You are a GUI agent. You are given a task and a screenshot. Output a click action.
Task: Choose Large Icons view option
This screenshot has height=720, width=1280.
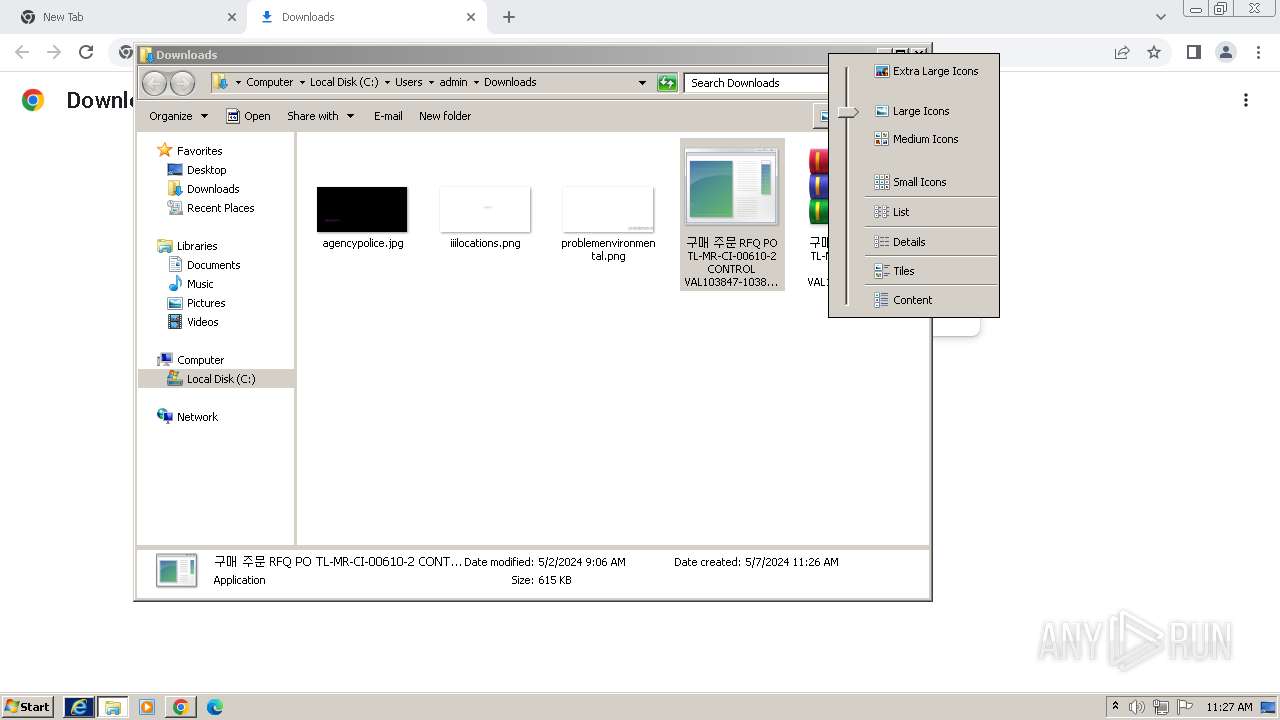point(912,111)
